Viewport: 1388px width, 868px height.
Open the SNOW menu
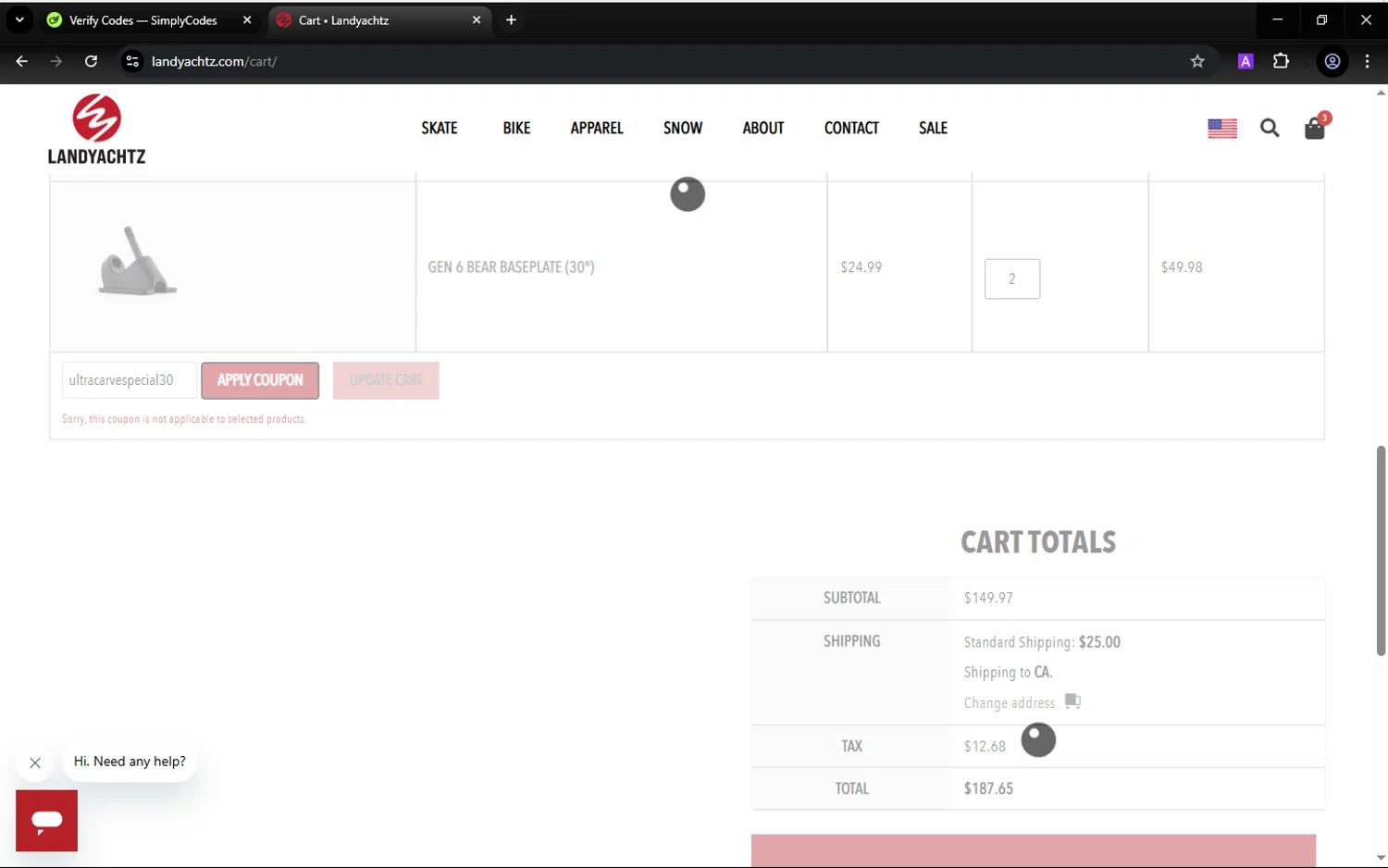pyautogui.click(x=683, y=128)
